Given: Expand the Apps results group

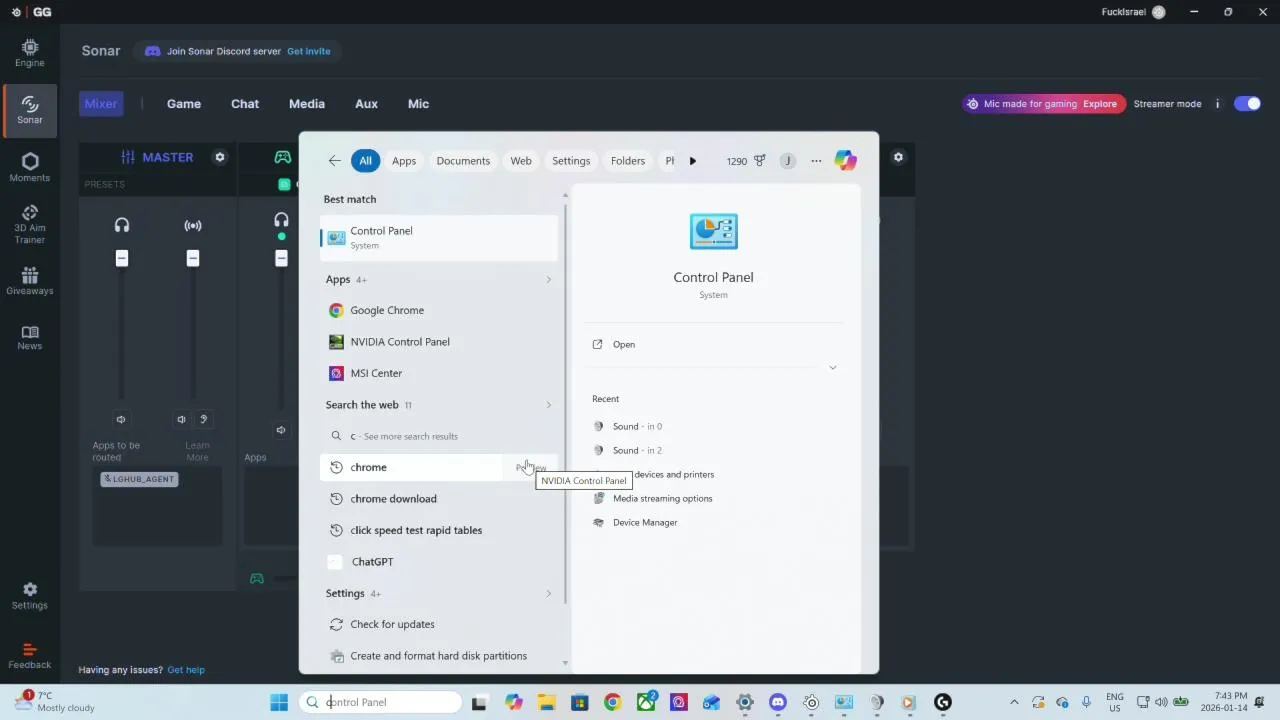Looking at the screenshot, I should coord(548,280).
